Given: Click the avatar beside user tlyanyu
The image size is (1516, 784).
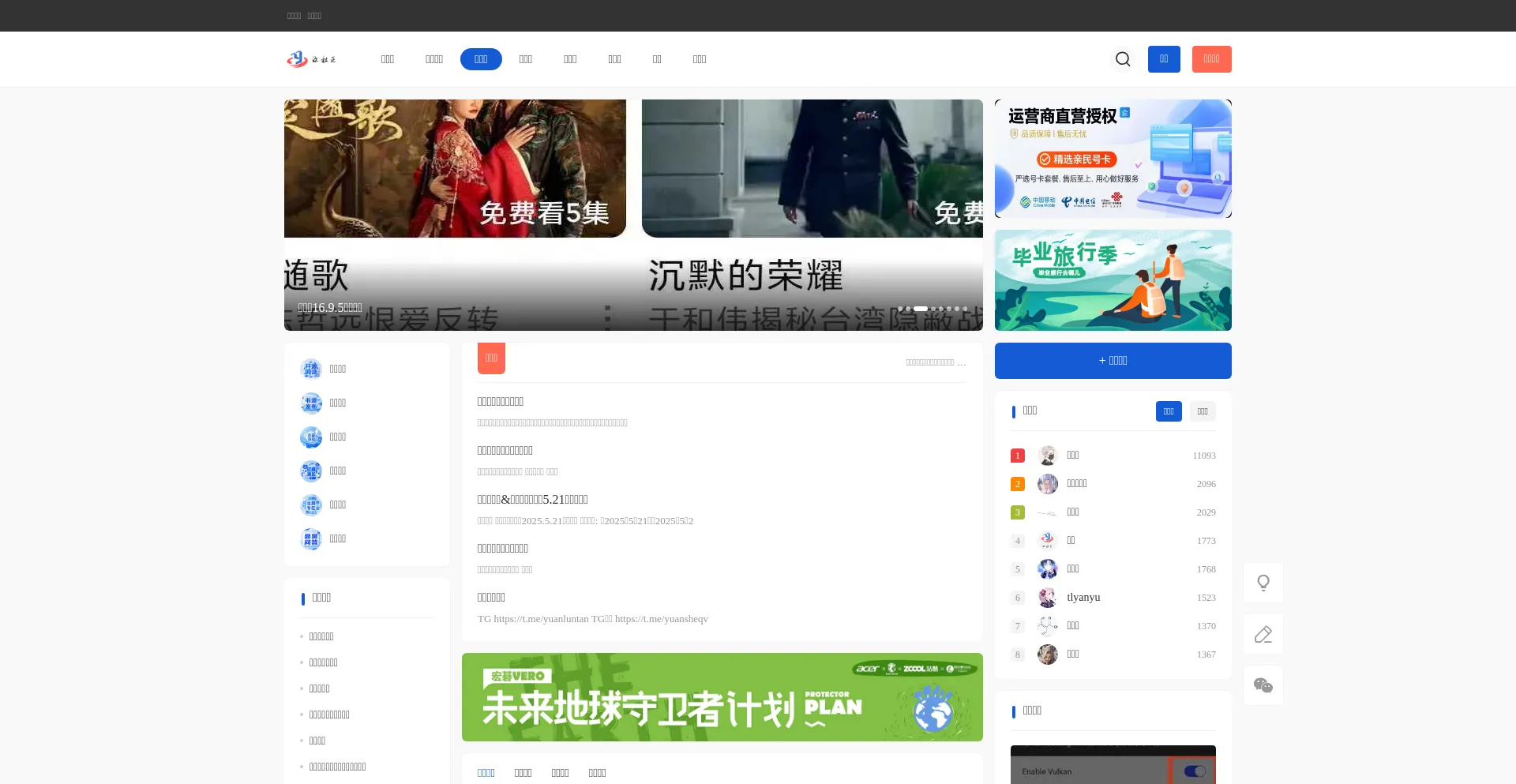Looking at the screenshot, I should pos(1048,598).
